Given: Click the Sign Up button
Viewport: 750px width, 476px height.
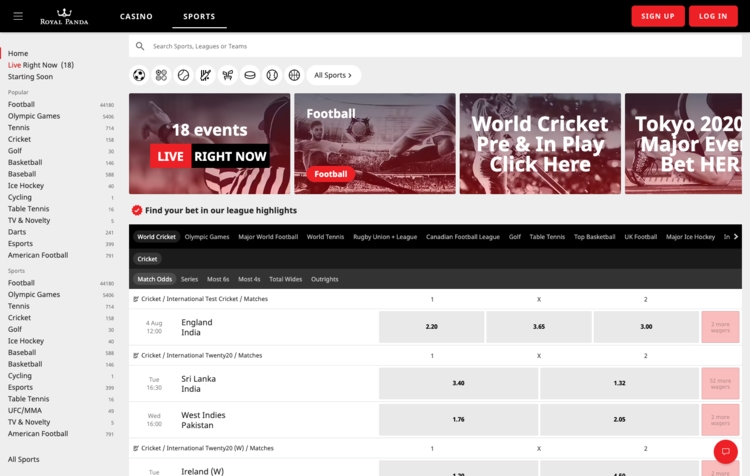Looking at the screenshot, I should pyautogui.click(x=658, y=16).
